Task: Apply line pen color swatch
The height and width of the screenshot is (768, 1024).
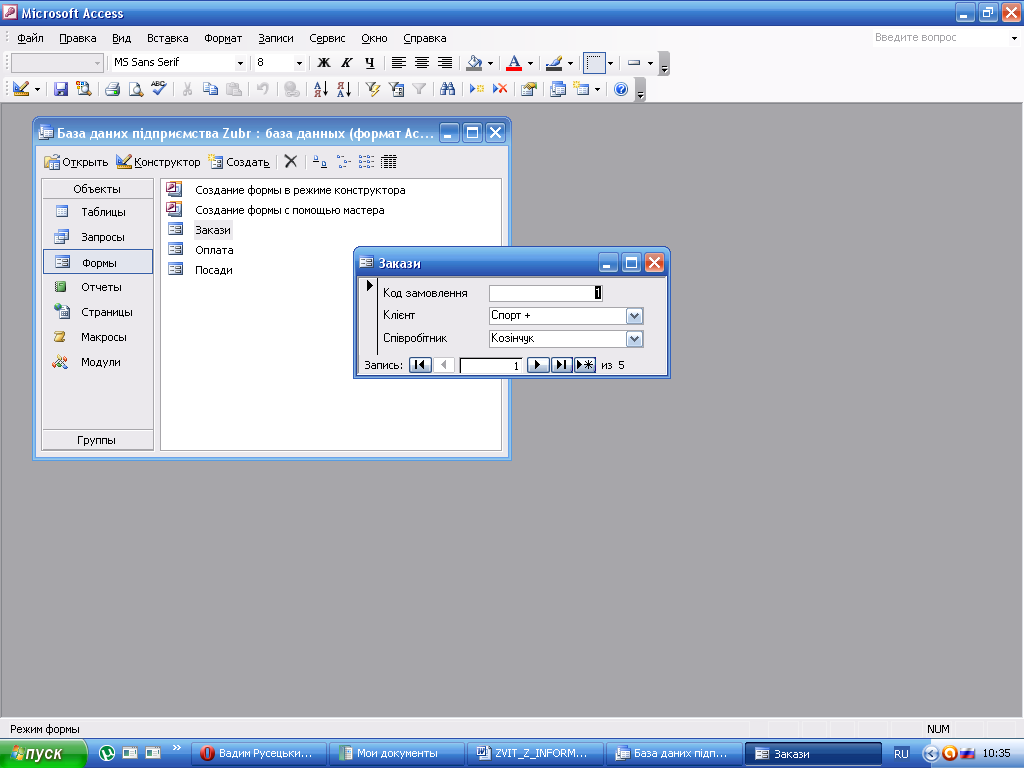Action: [554, 63]
